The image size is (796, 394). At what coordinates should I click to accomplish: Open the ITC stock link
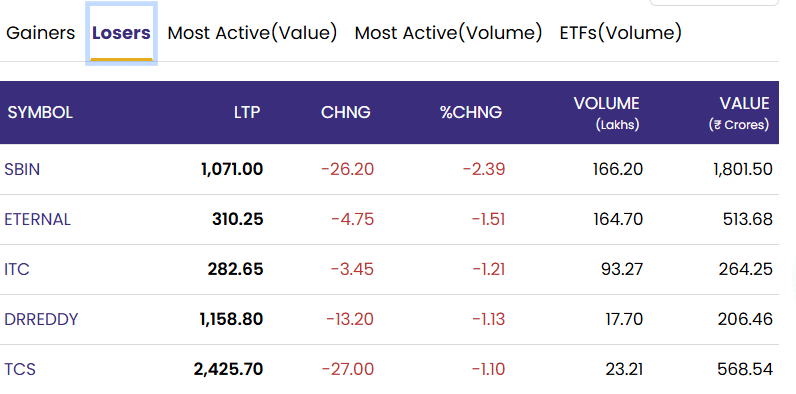click(17, 269)
